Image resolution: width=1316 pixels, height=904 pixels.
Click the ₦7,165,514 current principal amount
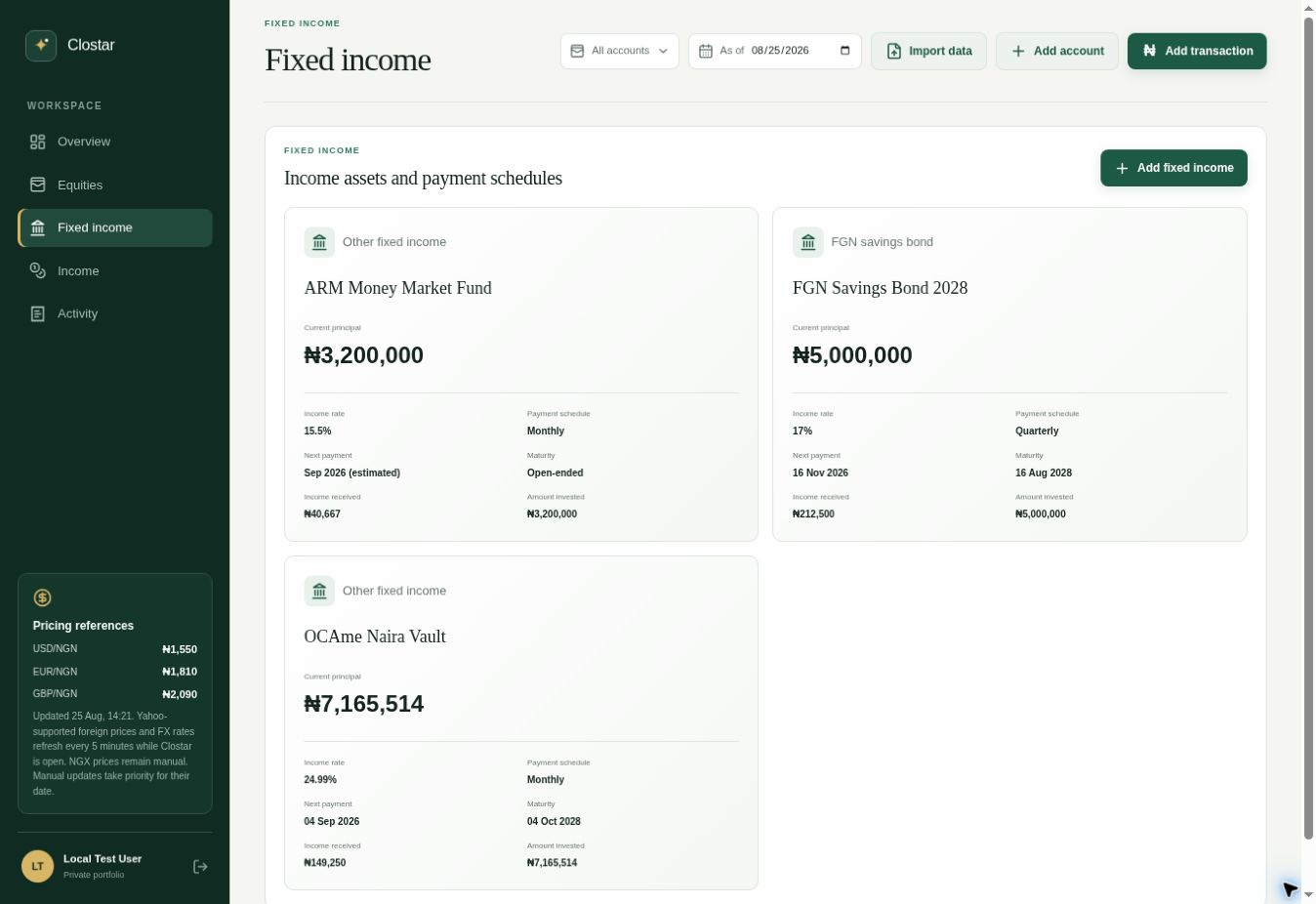(364, 704)
